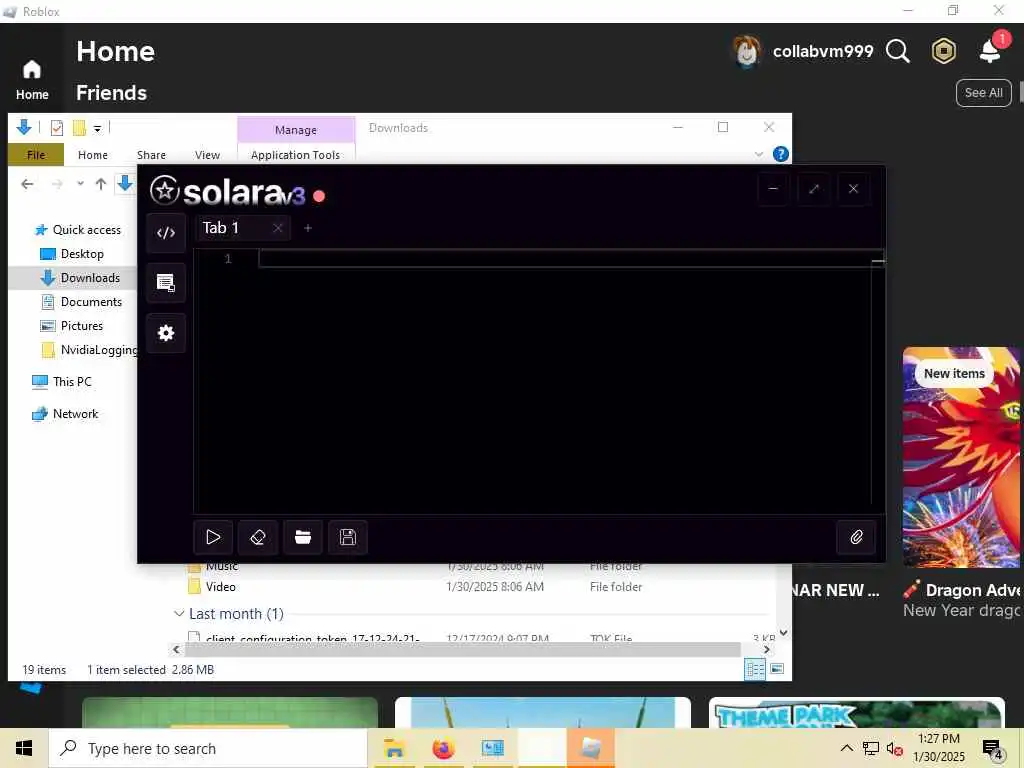The image size is (1024, 768).
Task: Select the NvidiaLogging folder in navigation pane
Action: (x=89, y=350)
